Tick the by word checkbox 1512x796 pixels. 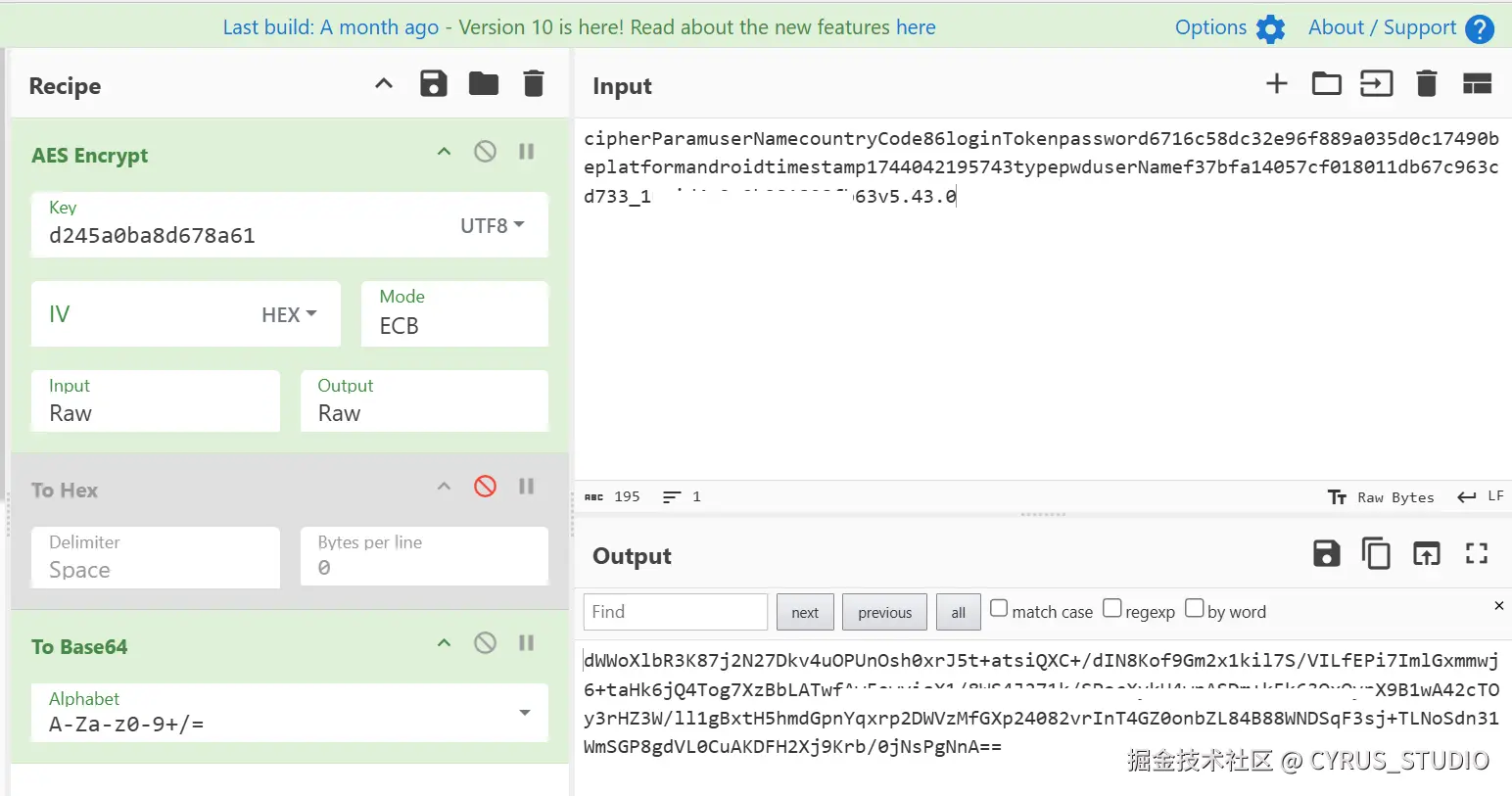click(x=1195, y=608)
